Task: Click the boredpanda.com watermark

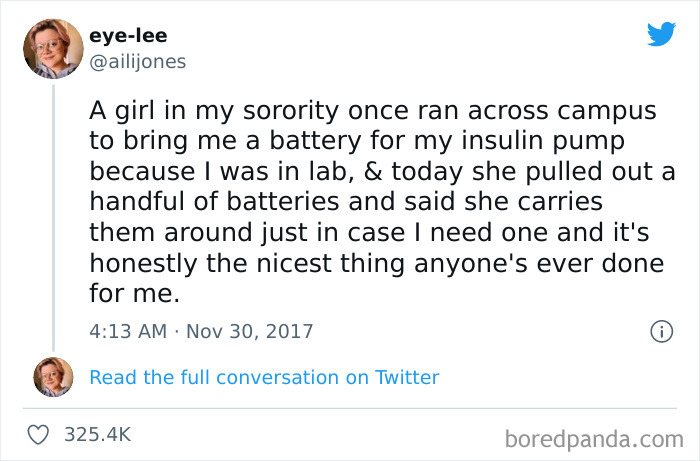Action: coord(594,437)
